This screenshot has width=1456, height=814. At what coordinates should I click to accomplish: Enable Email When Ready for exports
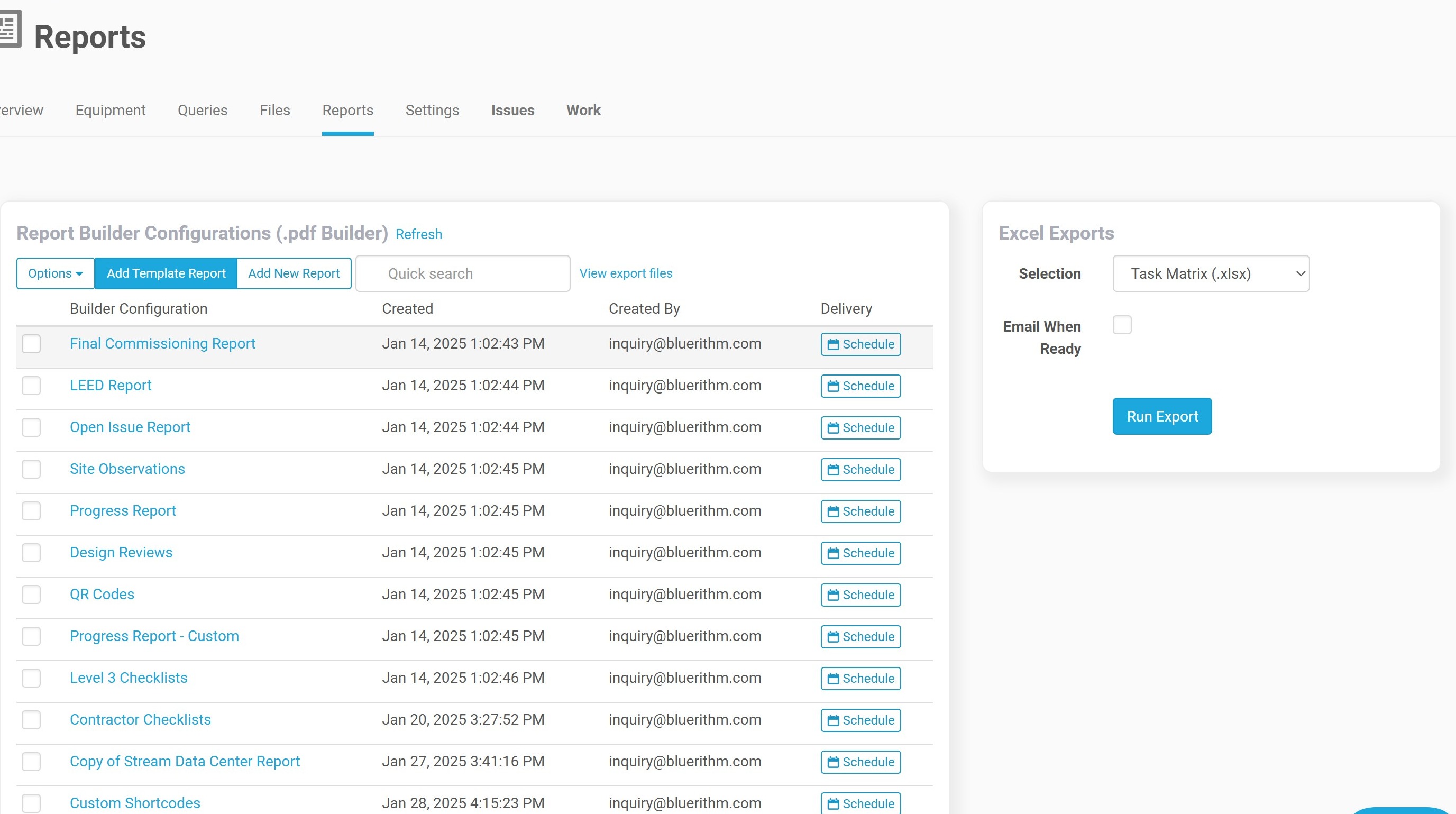point(1122,324)
